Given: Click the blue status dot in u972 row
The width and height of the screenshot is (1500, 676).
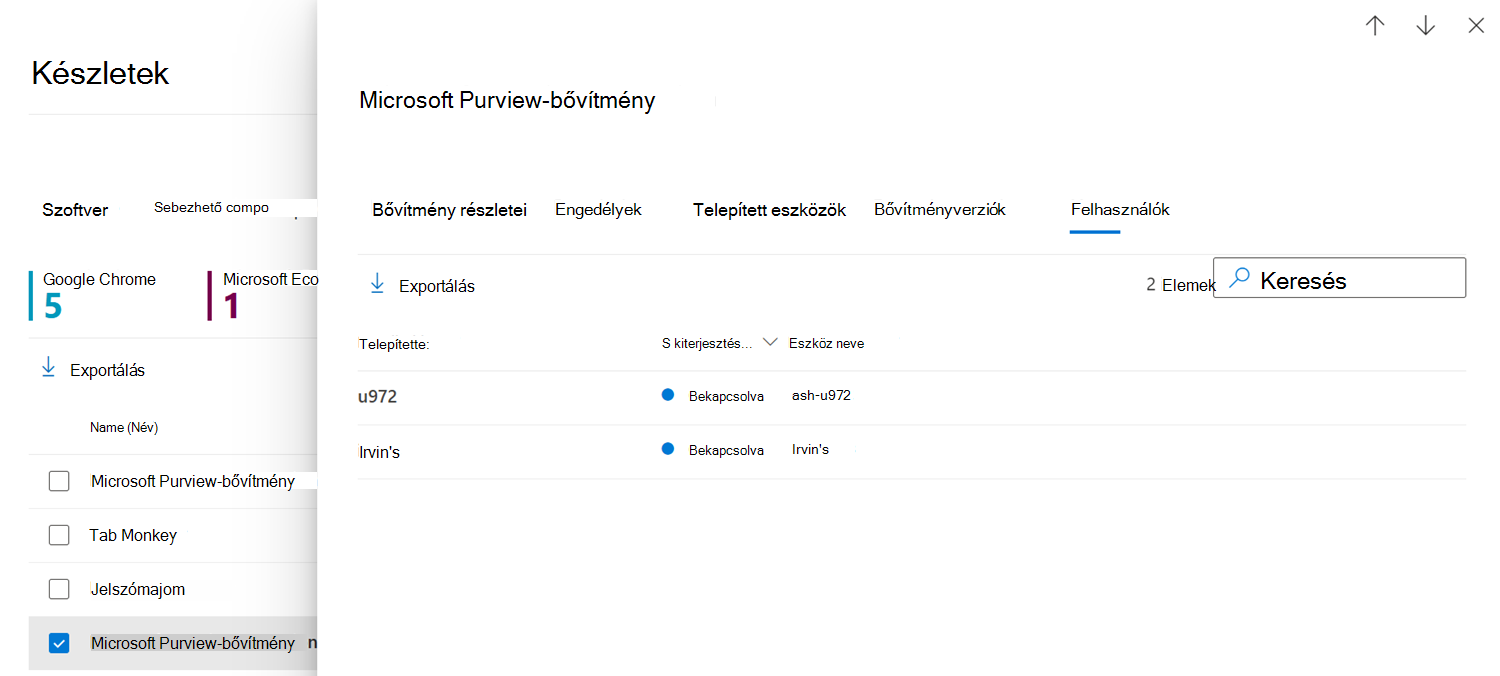Looking at the screenshot, I should click(x=668, y=395).
